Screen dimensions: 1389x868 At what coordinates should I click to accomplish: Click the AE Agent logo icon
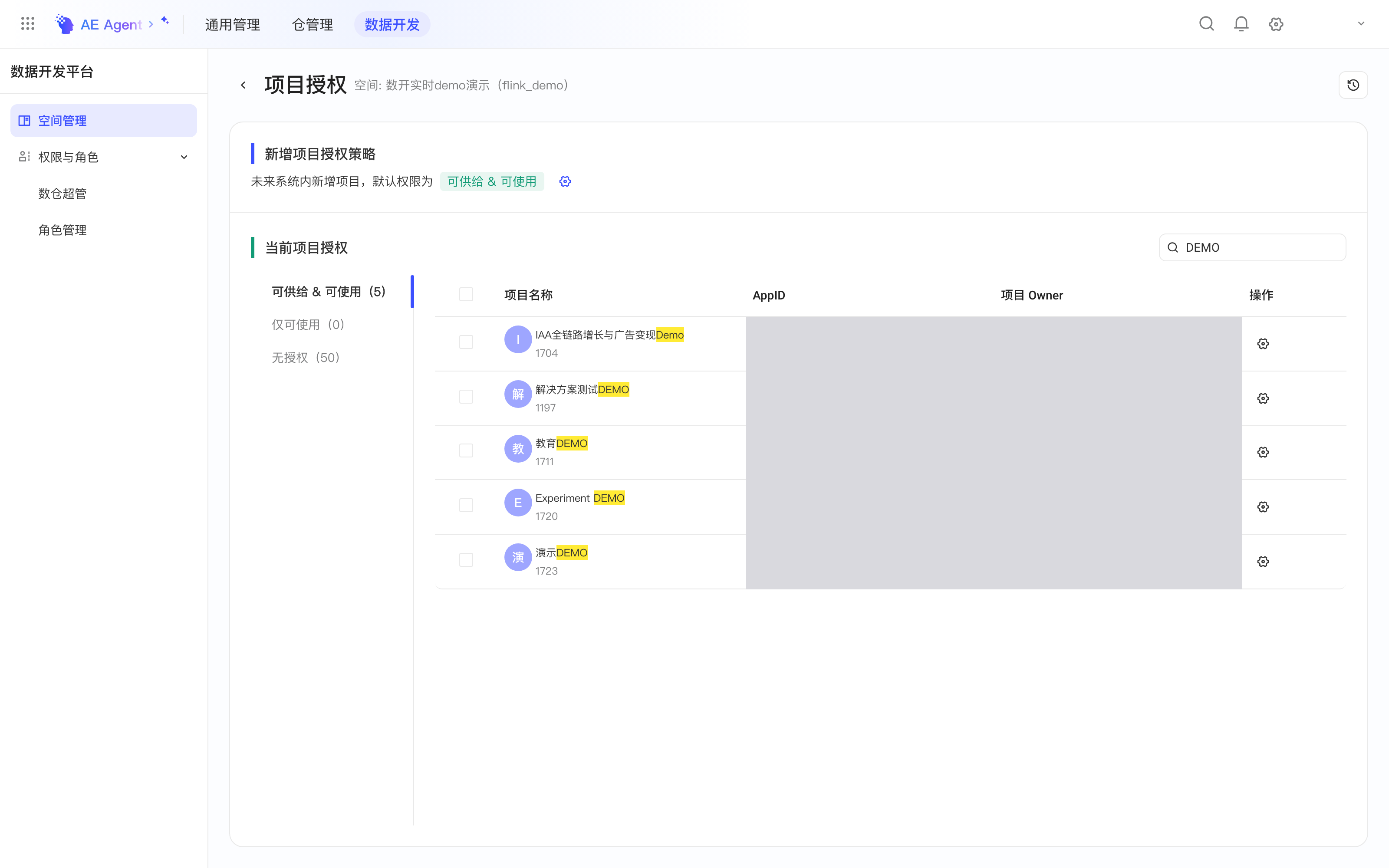pyautogui.click(x=64, y=24)
